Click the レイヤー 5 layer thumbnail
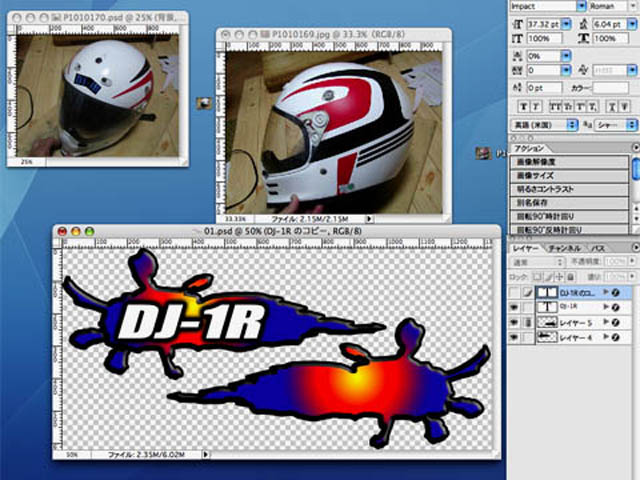 point(547,323)
